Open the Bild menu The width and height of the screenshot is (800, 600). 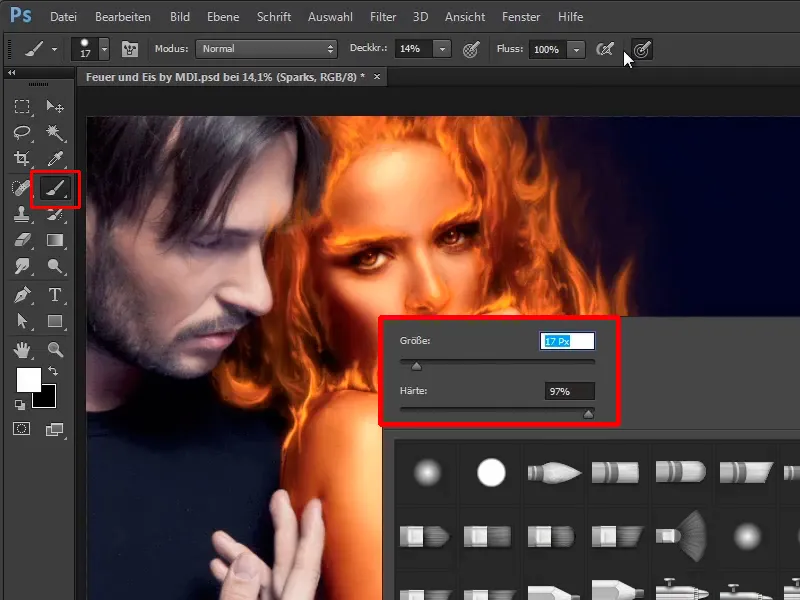click(180, 17)
